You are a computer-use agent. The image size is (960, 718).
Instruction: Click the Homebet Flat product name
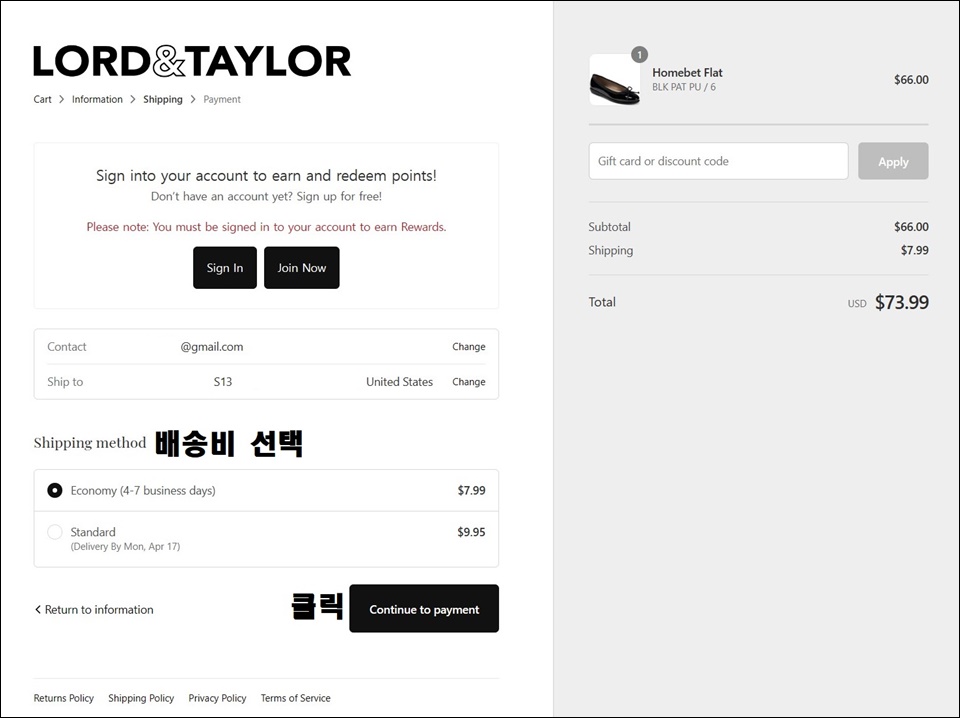pos(687,72)
